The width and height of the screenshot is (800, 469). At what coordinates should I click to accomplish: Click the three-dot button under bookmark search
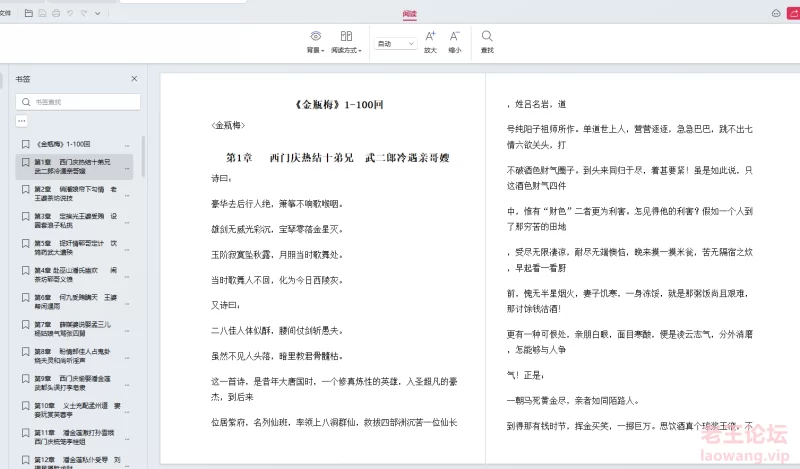21,121
